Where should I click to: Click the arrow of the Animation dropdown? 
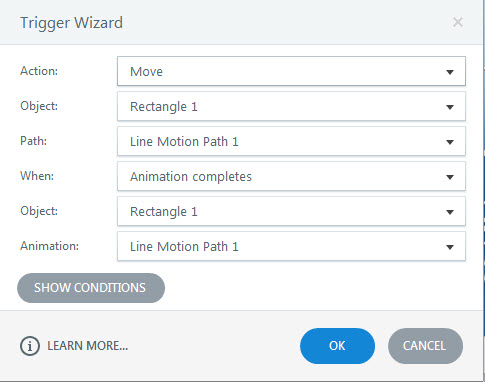pyautogui.click(x=450, y=247)
